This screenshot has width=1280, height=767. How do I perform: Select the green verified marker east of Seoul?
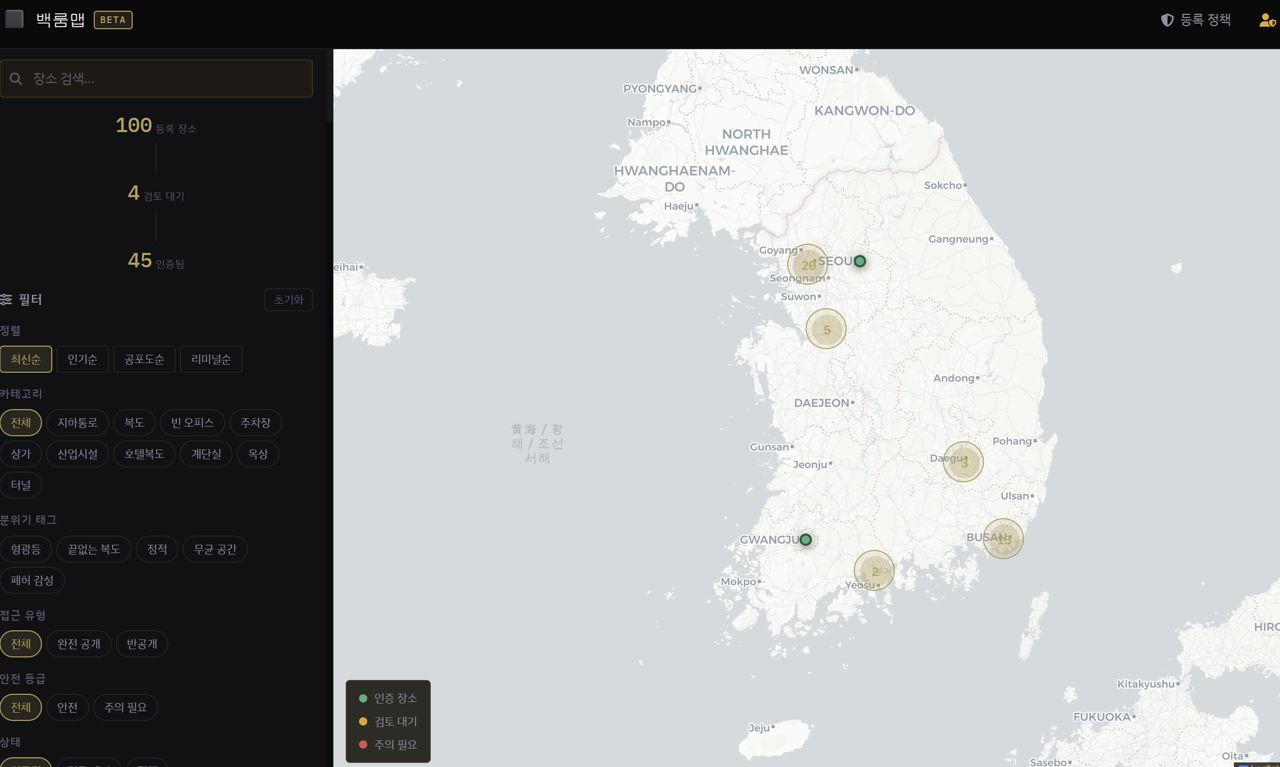tap(859, 261)
